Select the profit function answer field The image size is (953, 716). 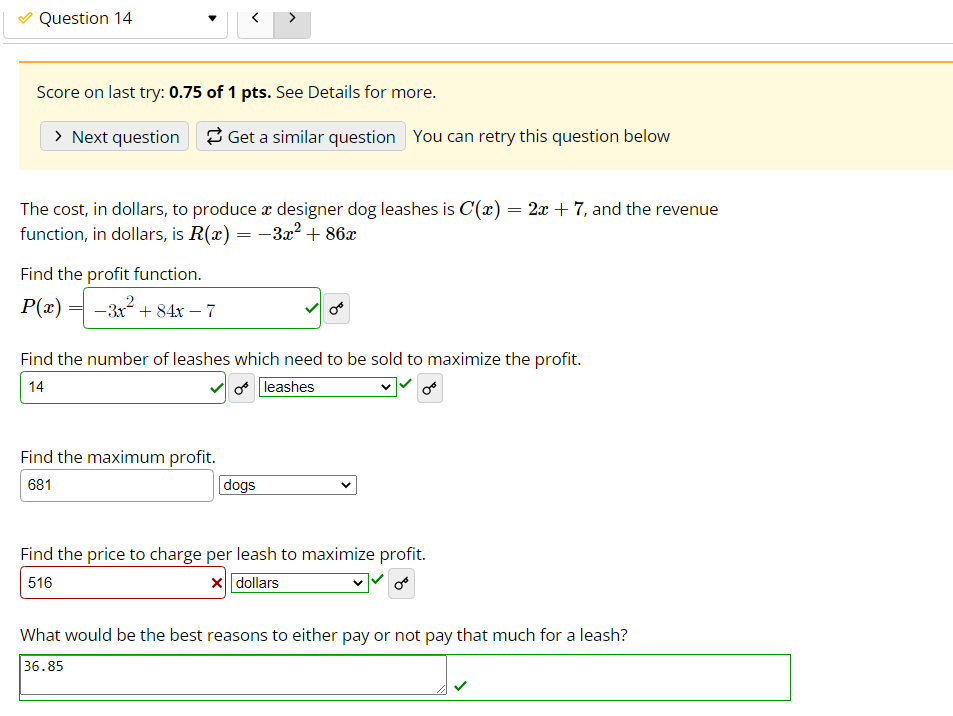click(x=200, y=308)
